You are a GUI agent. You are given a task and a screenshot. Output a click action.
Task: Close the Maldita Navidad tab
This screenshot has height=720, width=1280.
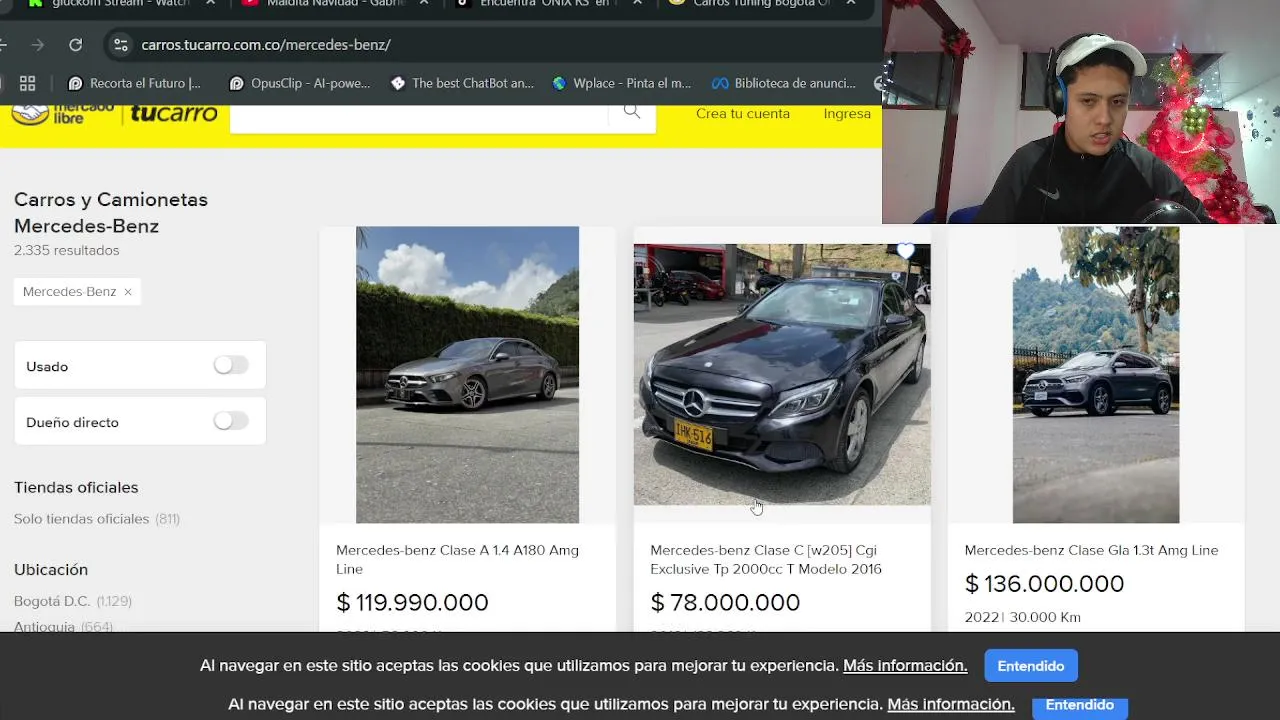[424, 3]
